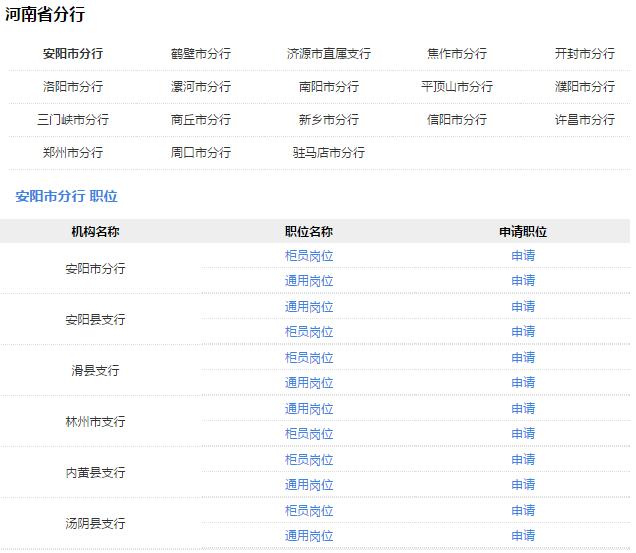Open 通用岗位 link under 安阳县支行
The image size is (636, 553).
[309, 306]
